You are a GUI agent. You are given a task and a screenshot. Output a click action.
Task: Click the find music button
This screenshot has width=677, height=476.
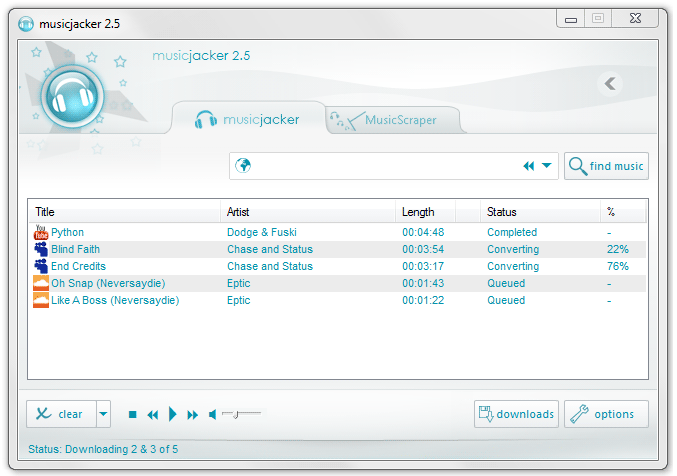coord(606,166)
